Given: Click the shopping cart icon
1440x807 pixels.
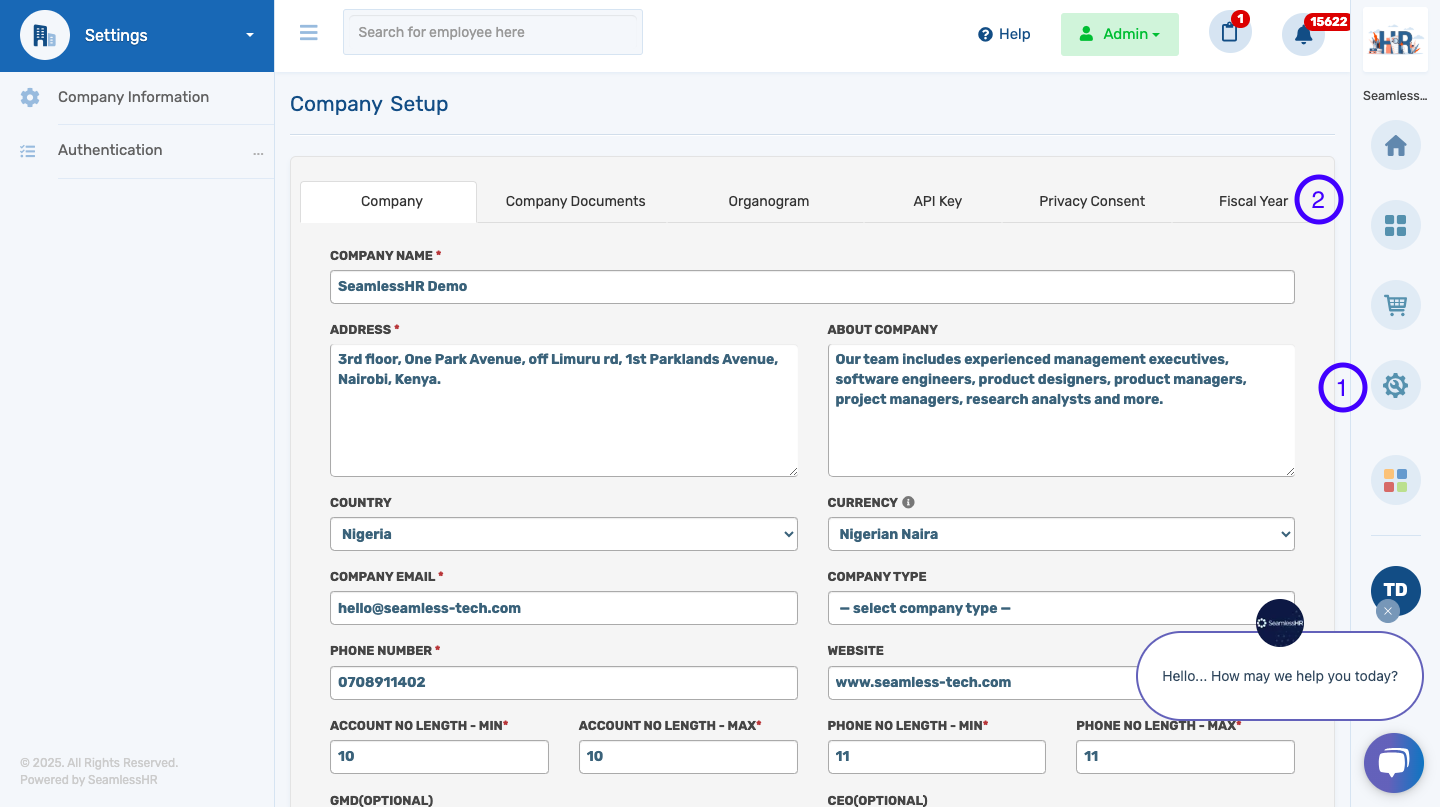Looking at the screenshot, I should tap(1395, 305).
